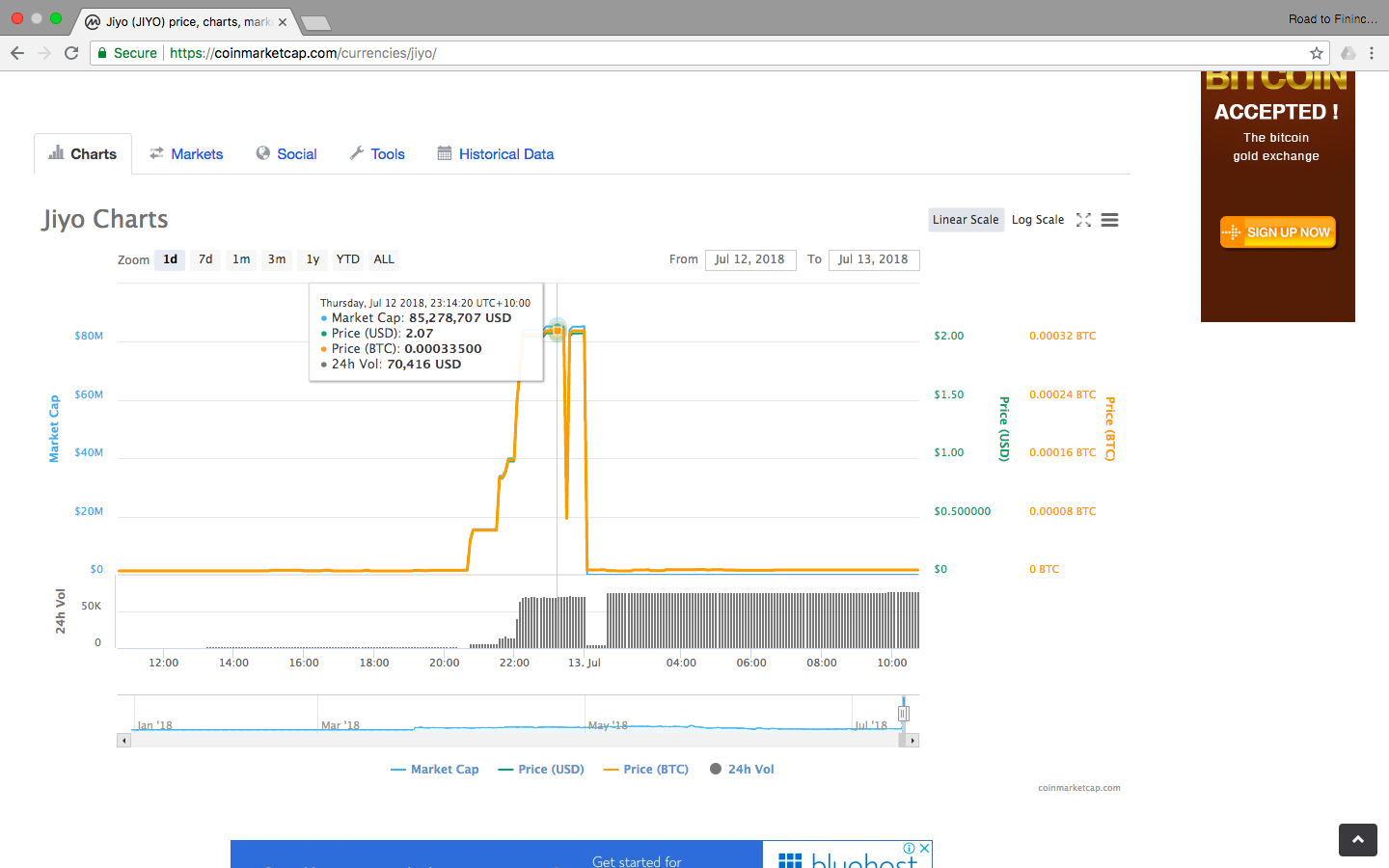Set zoom range to 7d
This screenshot has height=868, width=1389.
point(205,259)
